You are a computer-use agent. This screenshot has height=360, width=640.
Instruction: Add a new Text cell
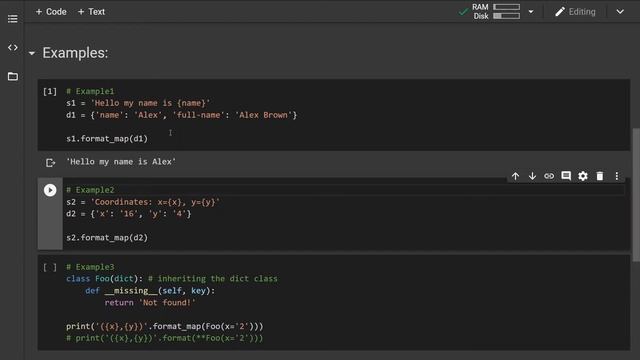[91, 12]
